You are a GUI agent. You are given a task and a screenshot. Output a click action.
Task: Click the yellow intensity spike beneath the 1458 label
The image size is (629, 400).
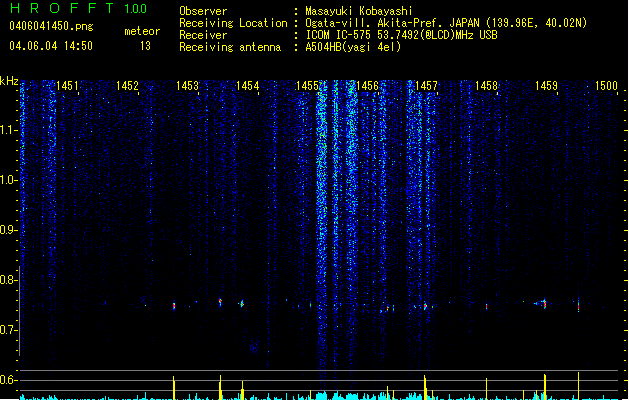tap(487, 388)
